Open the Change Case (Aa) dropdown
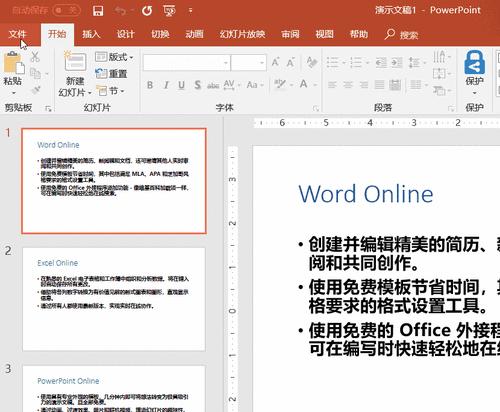The image size is (500, 412). [255, 85]
